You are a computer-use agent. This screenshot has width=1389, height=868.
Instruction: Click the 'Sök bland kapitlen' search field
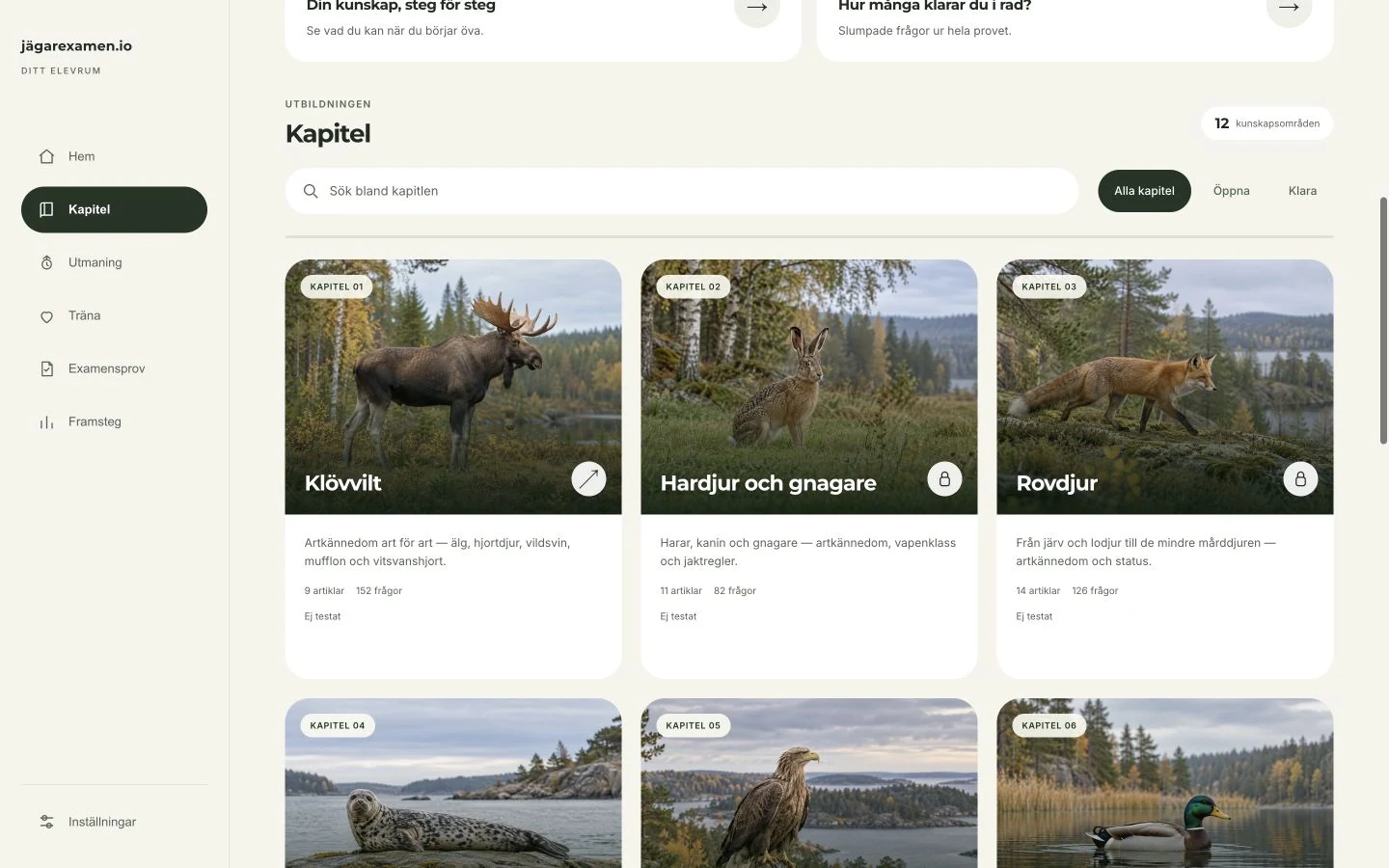(682, 191)
